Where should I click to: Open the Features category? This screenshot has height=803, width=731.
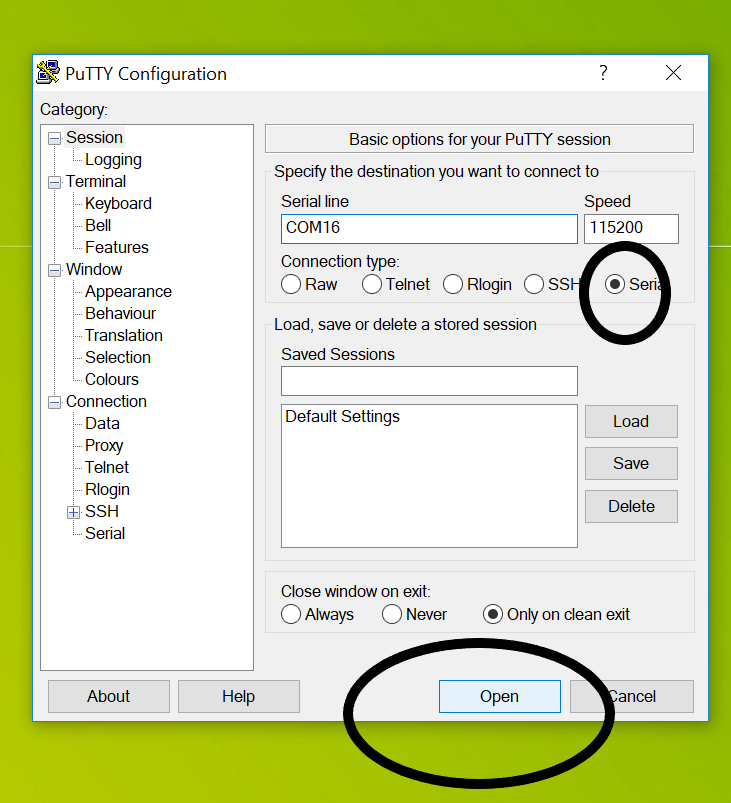[117, 248]
